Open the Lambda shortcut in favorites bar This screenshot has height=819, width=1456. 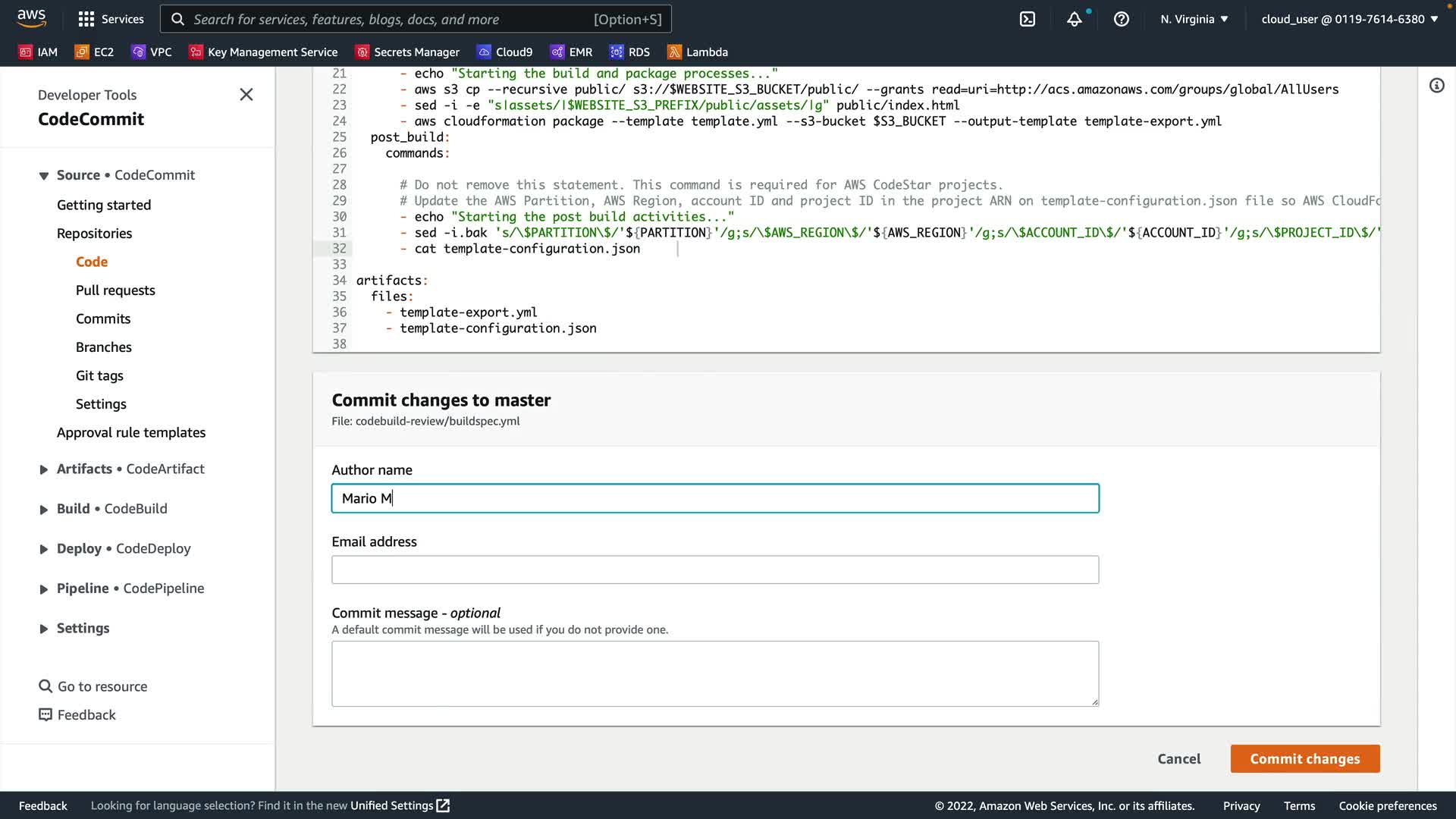pyautogui.click(x=698, y=52)
